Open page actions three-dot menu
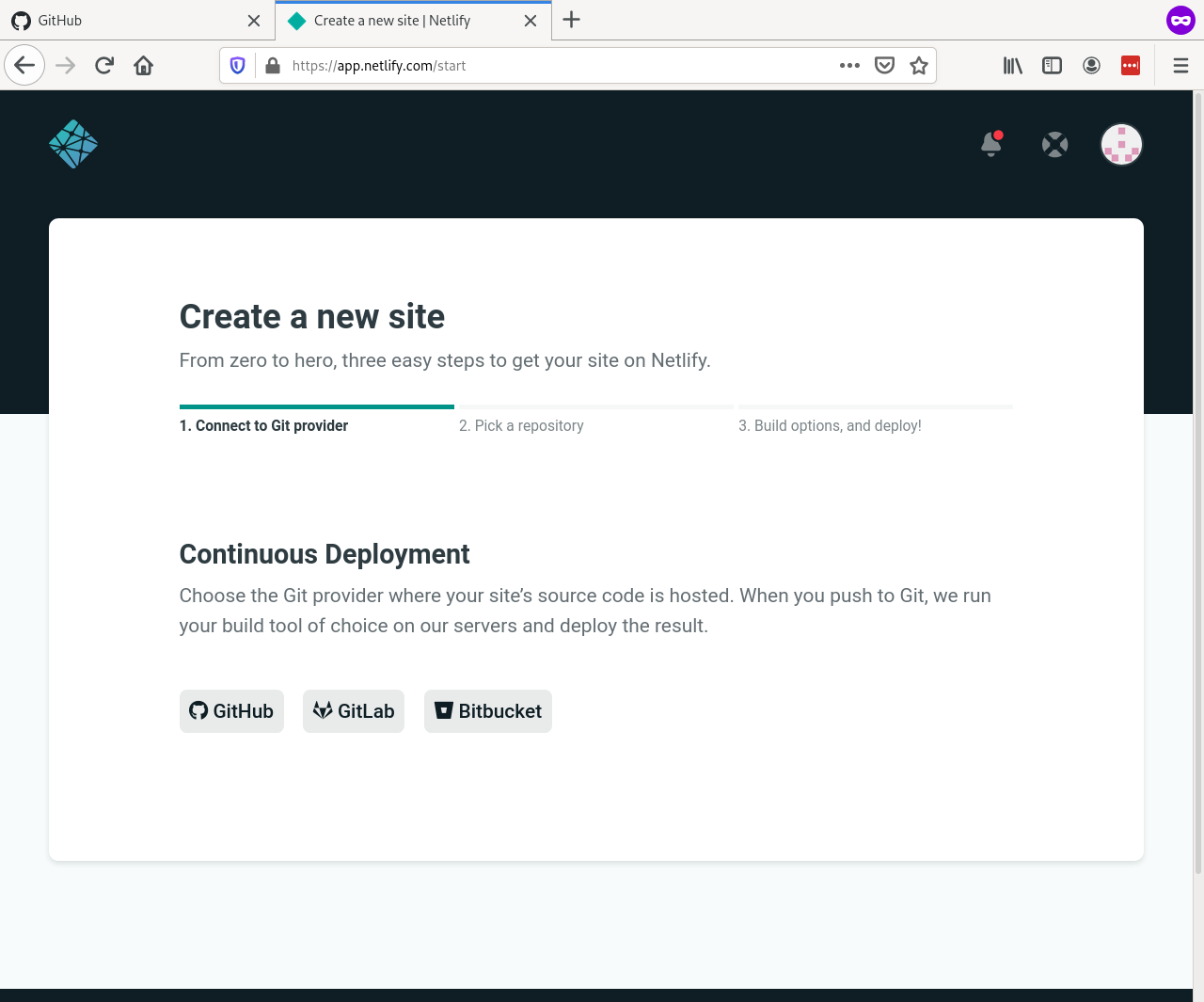Viewport: 1204px width, 1002px height. point(849,65)
